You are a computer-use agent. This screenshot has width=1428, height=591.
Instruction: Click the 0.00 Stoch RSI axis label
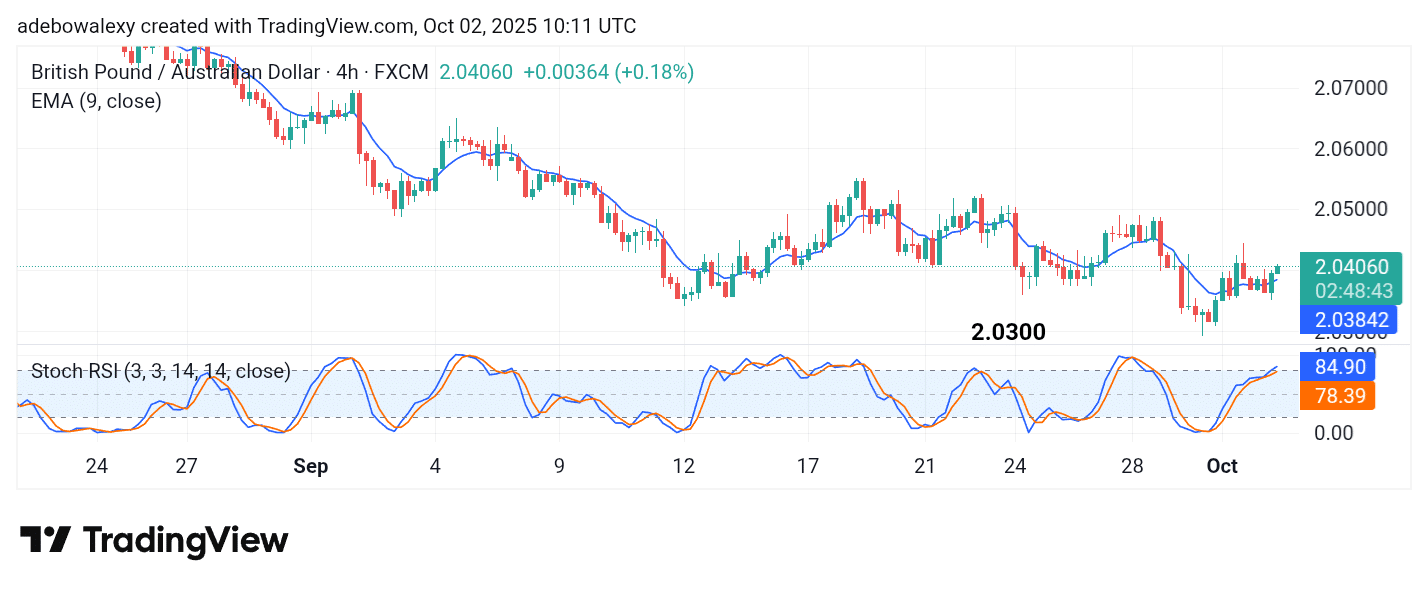tap(1336, 432)
